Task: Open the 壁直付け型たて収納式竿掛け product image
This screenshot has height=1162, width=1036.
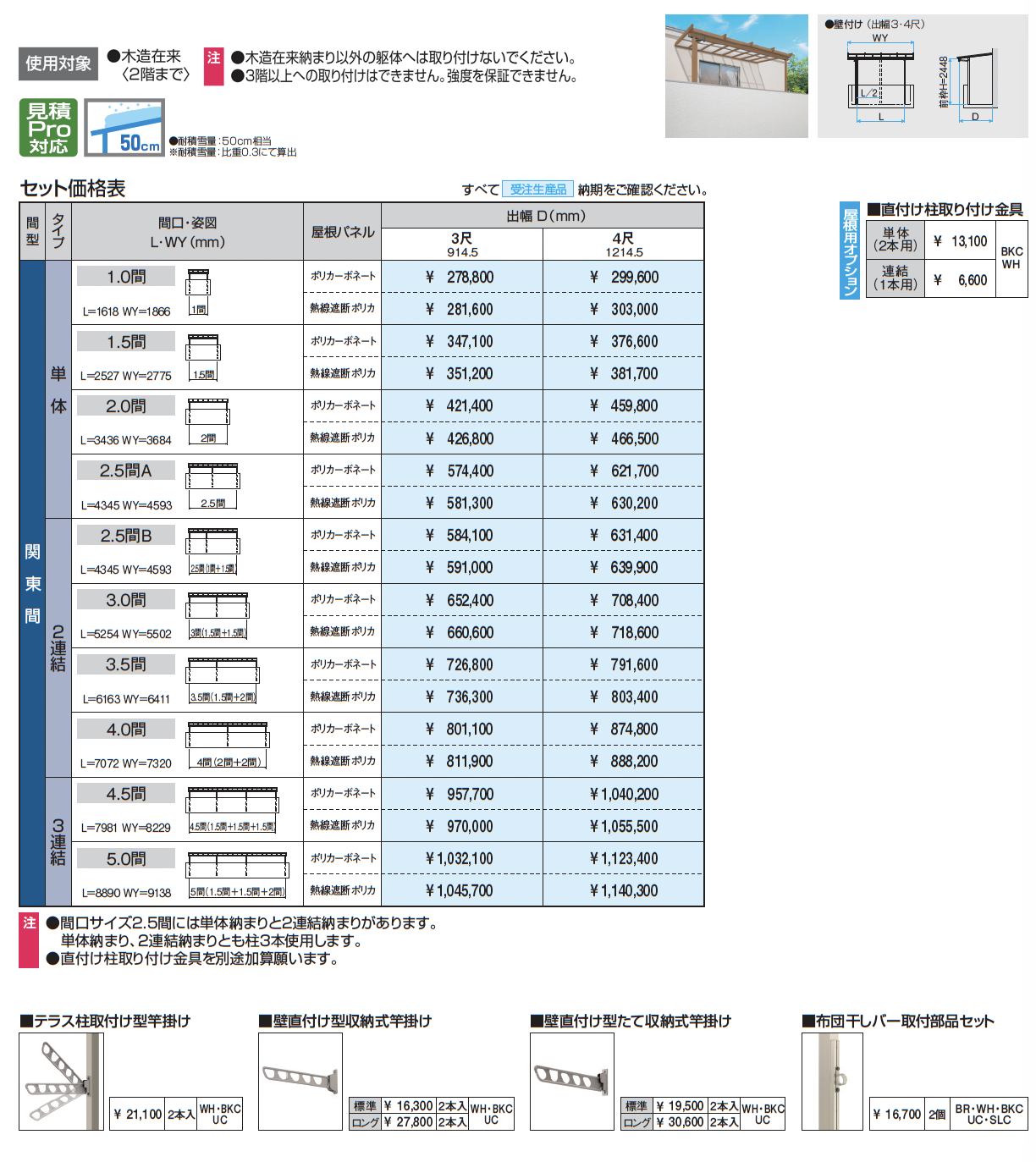Action: (572, 1082)
